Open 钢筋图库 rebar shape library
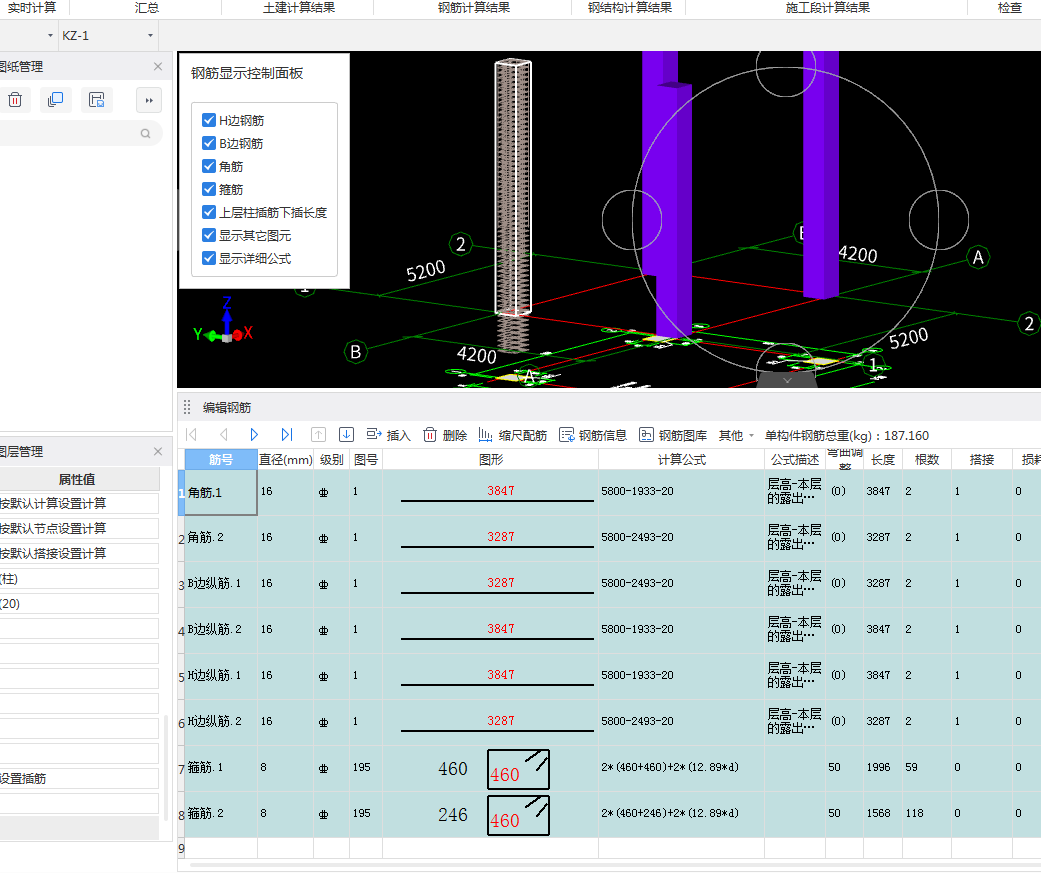 click(673, 435)
